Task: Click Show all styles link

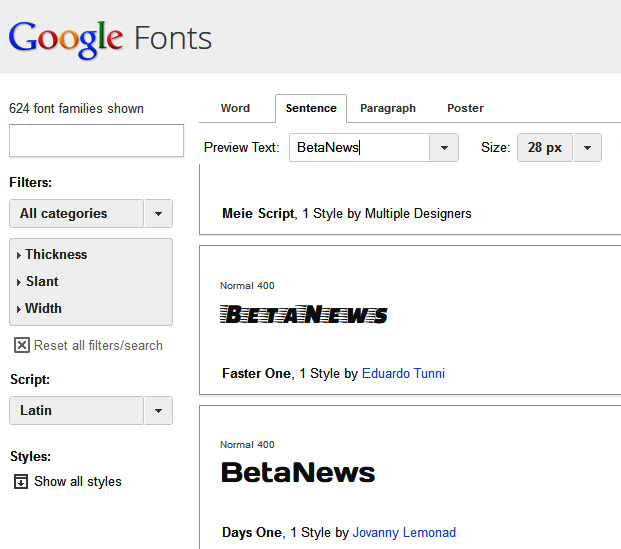Action: pos(78,482)
